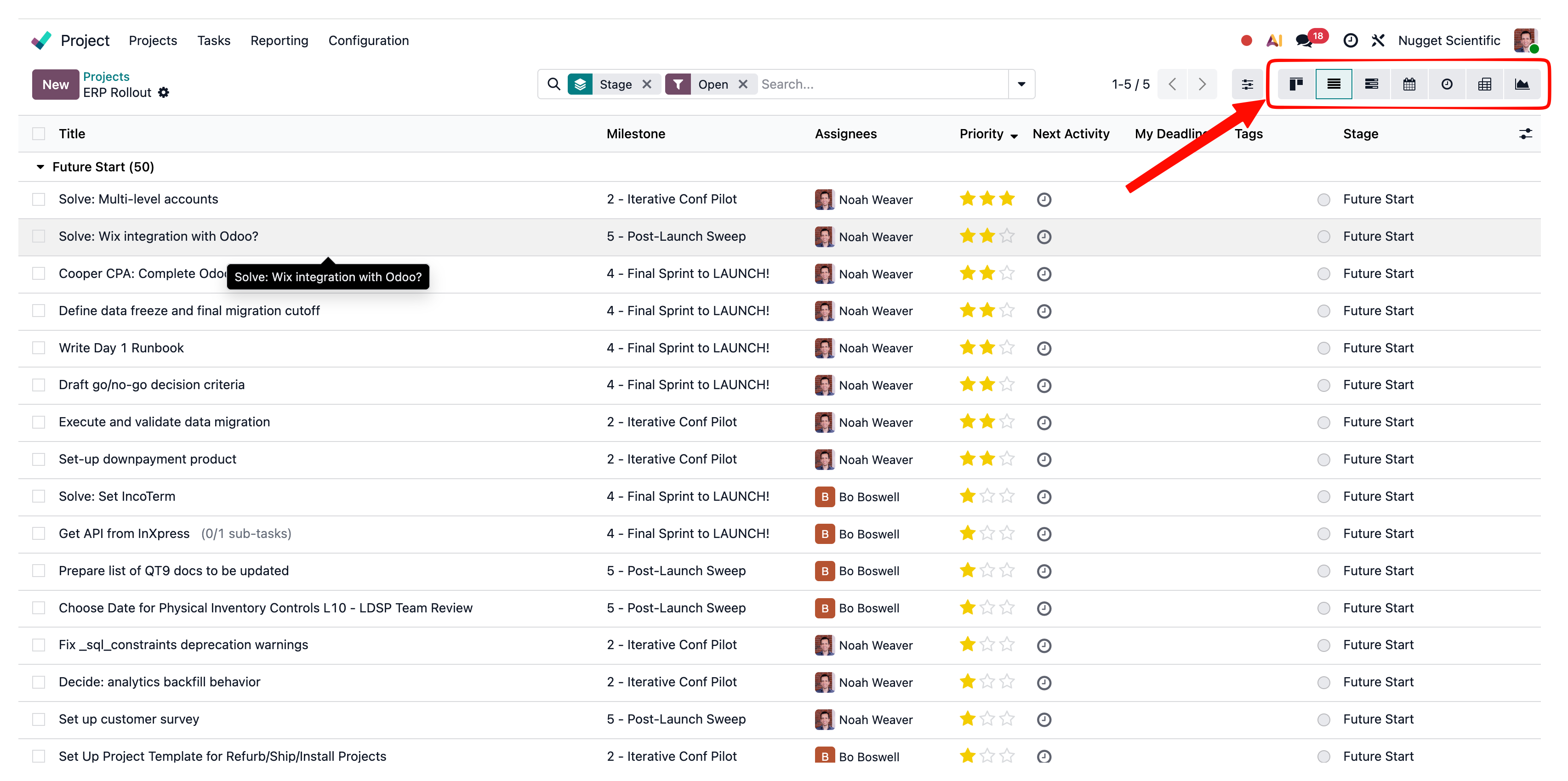Switch to Kanban view
The width and height of the screenshot is (1568, 781).
pyautogui.click(x=1296, y=84)
